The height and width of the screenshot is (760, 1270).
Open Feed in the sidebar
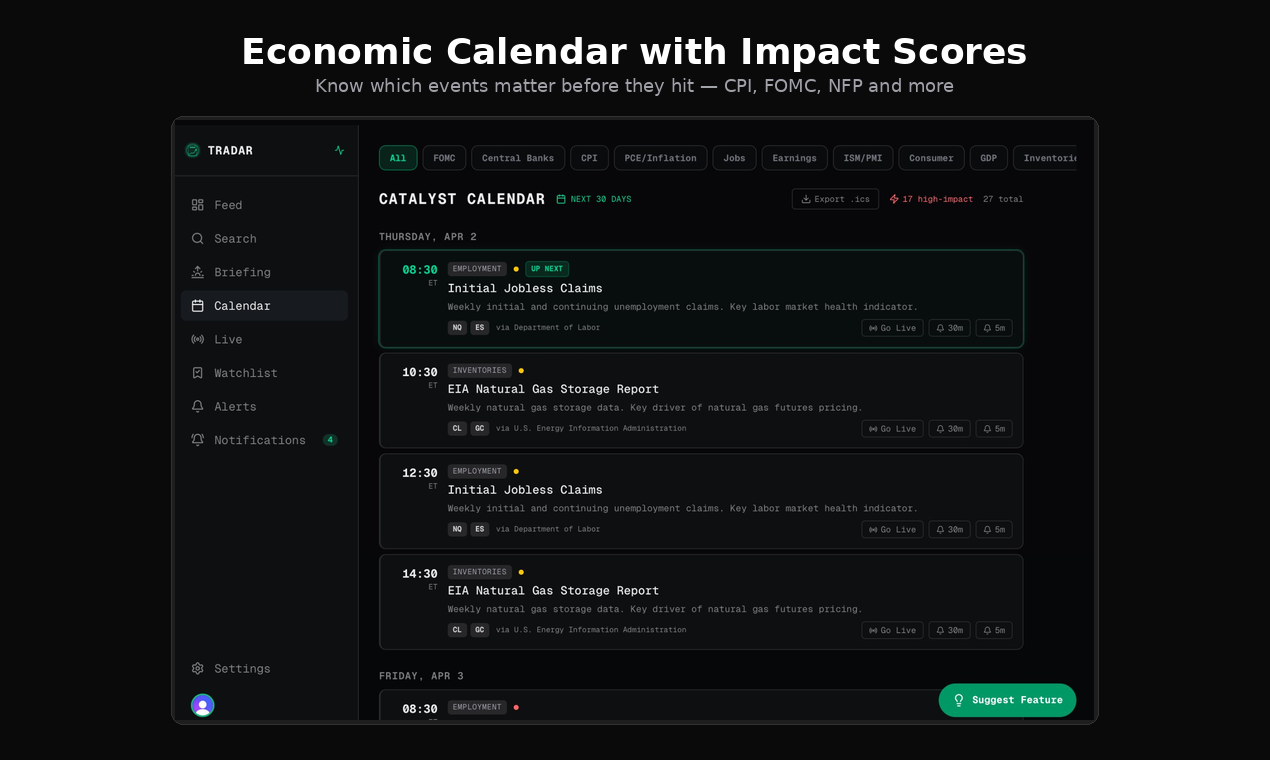tap(264, 205)
